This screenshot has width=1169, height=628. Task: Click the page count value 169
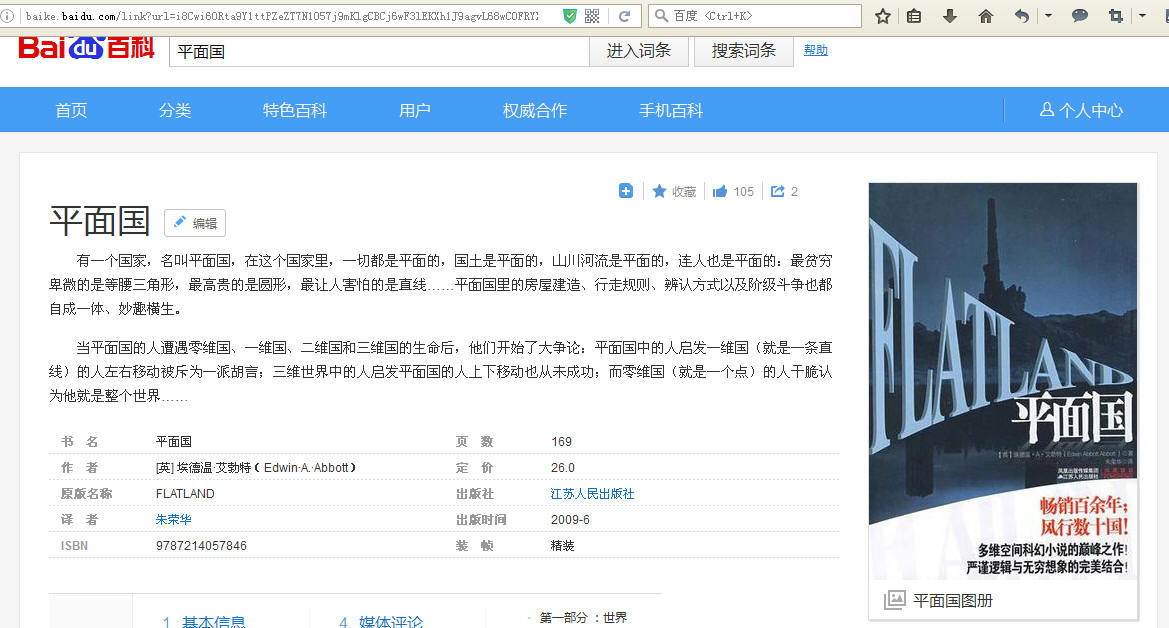click(561, 442)
